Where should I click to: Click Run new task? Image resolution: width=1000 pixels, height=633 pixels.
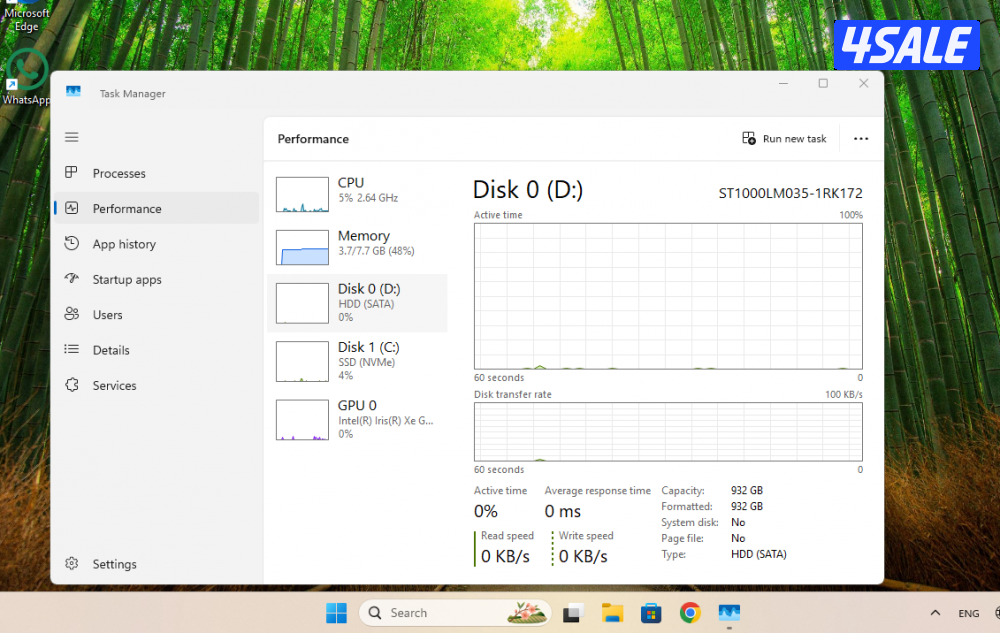pos(784,139)
